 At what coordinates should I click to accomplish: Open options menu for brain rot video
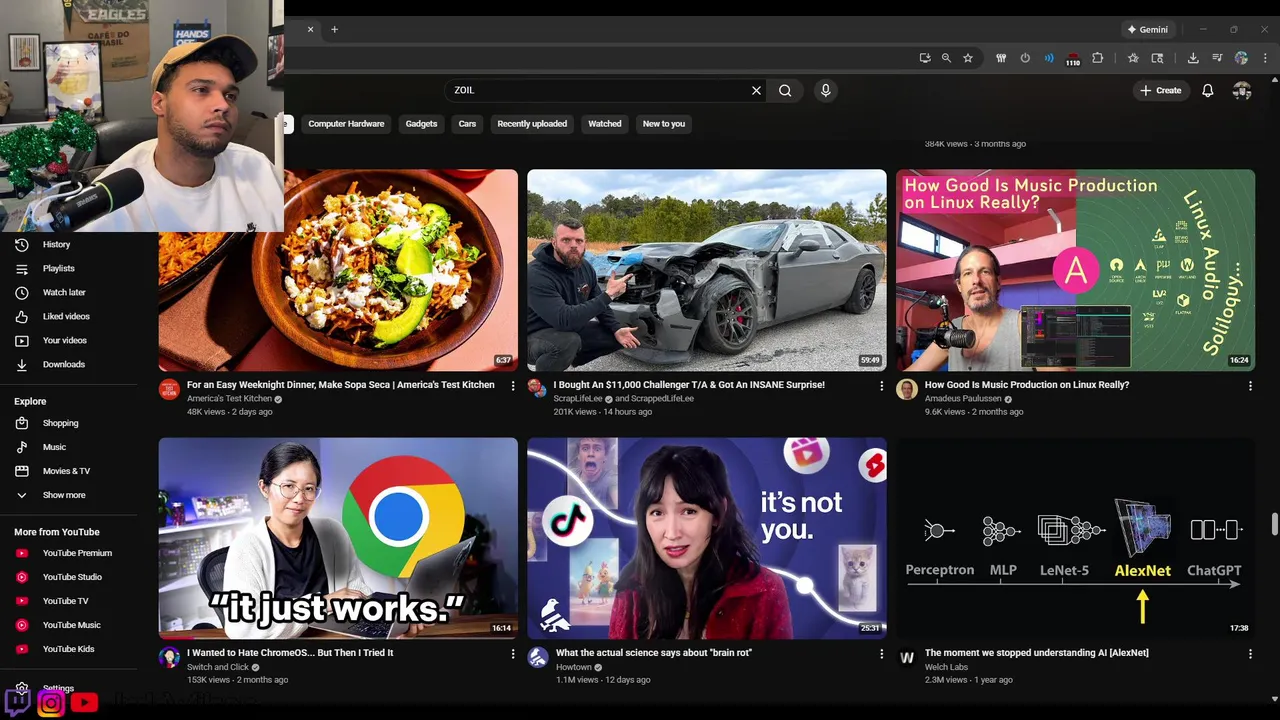[x=881, y=654]
